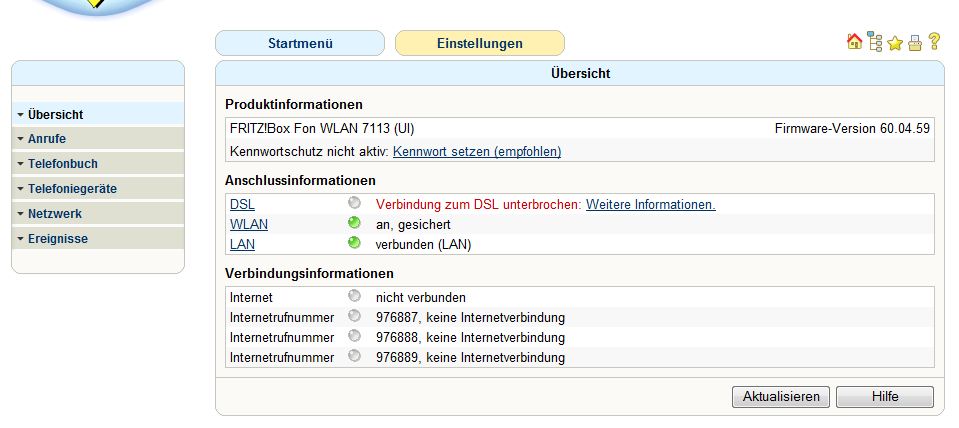959x428 pixels.
Task: Expand the Telefonbuch sidebar section
Action: [x=98, y=164]
